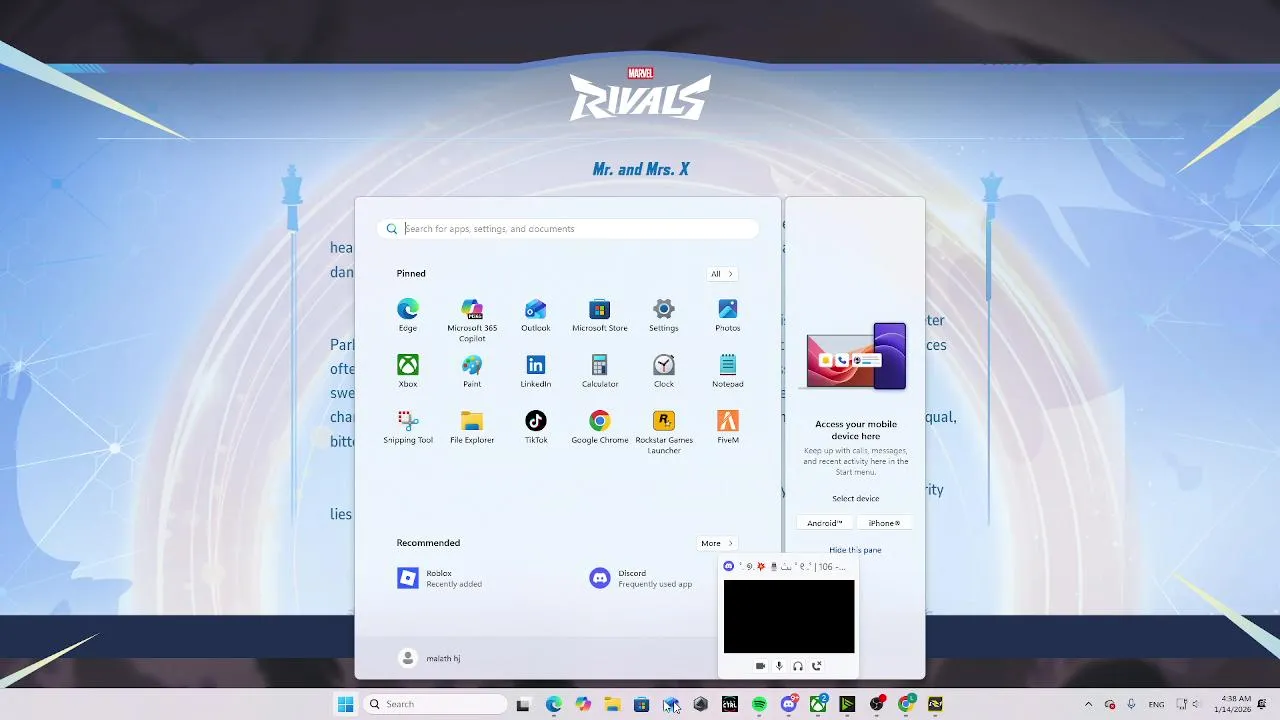This screenshot has width=1280, height=720.
Task: Open Google Chrome from the taskbar
Action: click(906, 704)
